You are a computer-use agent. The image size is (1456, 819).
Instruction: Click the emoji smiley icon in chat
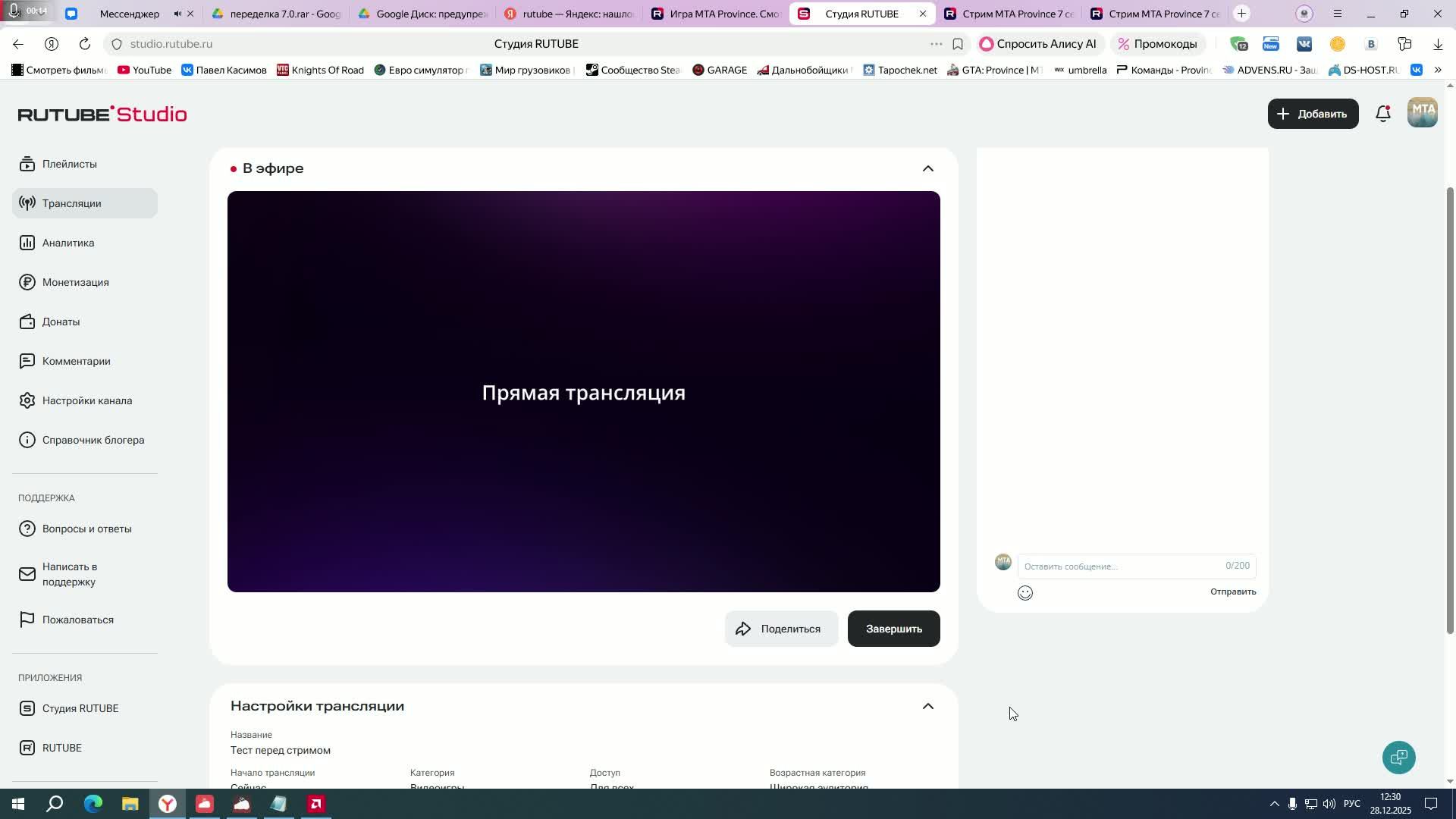click(x=1025, y=593)
